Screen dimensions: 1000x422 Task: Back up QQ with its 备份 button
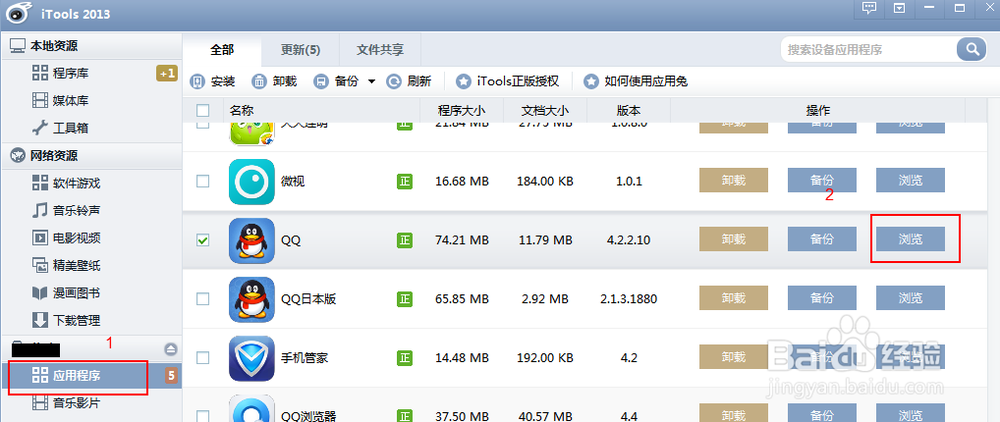(822, 239)
